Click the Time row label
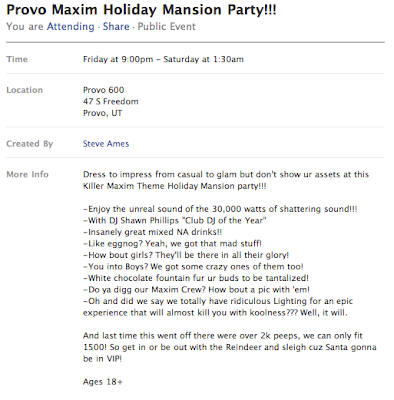Image resolution: width=394 pixels, height=400 pixels. tap(17, 59)
